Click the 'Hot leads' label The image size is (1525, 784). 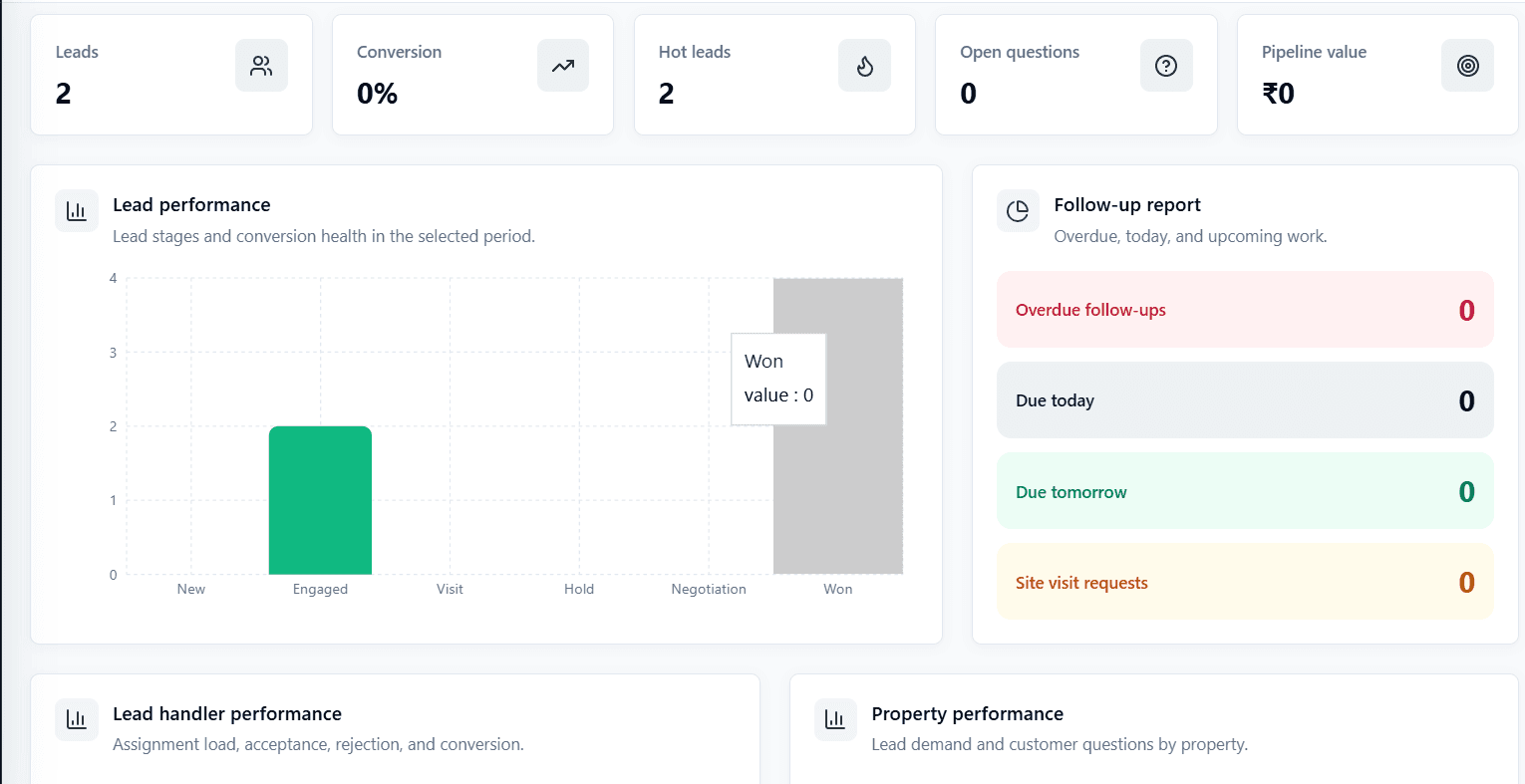695,52
